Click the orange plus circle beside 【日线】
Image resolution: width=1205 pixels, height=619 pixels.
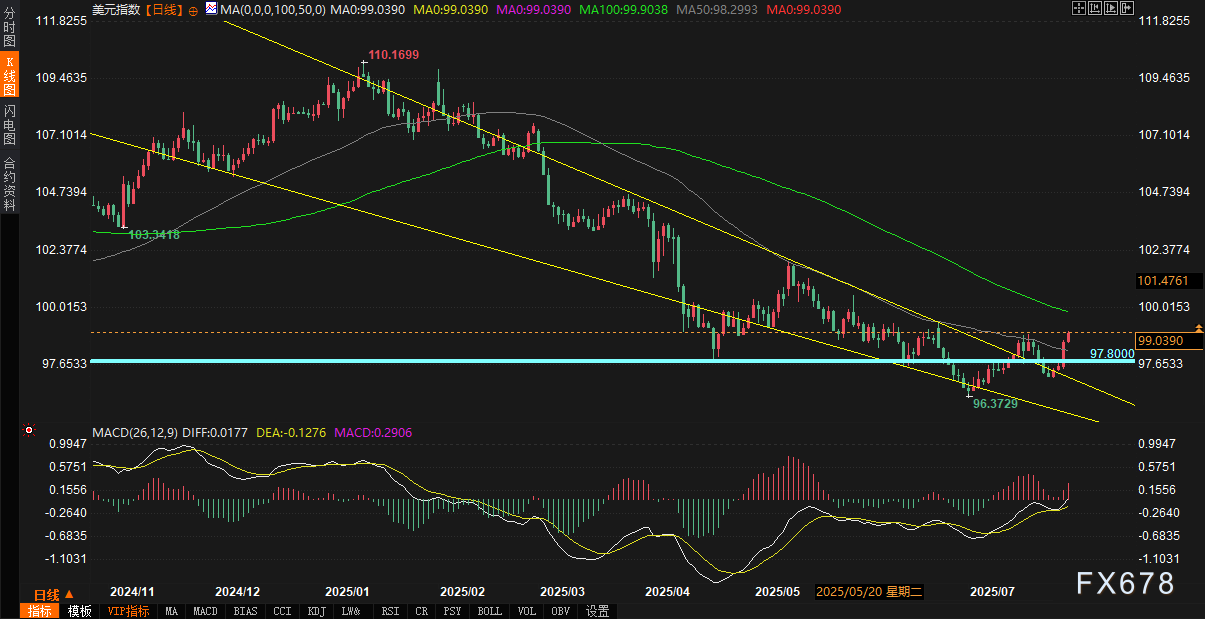(x=192, y=9)
